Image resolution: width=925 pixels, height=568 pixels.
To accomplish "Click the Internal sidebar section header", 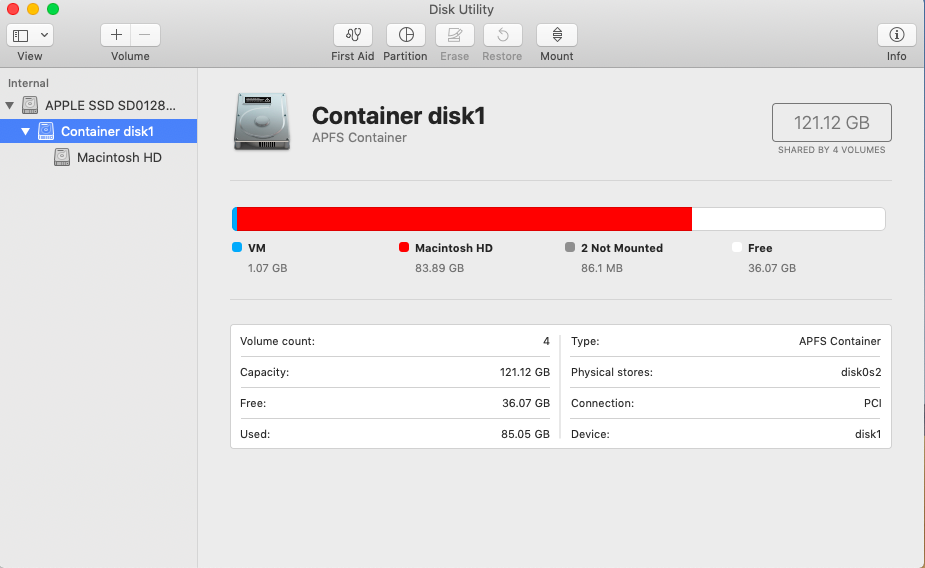I will click(28, 83).
